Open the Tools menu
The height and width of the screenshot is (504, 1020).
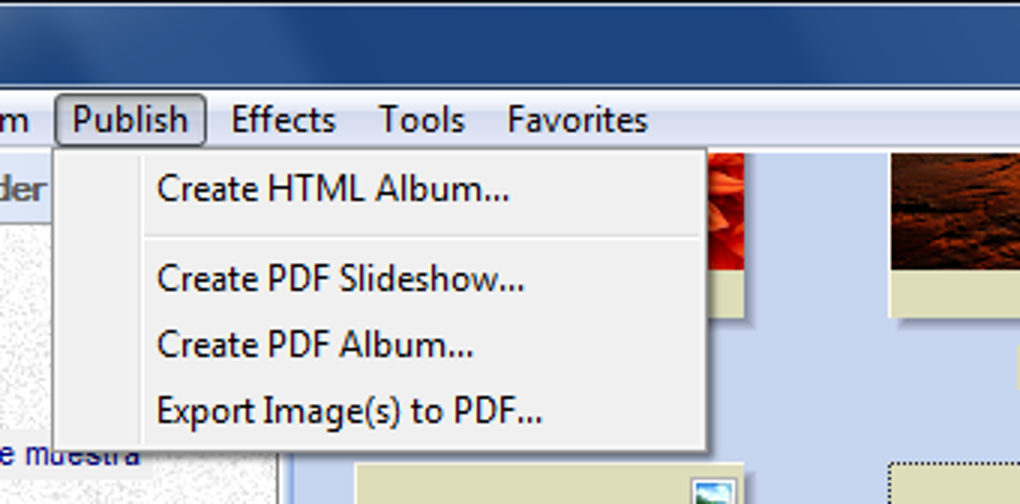pyautogui.click(x=422, y=120)
